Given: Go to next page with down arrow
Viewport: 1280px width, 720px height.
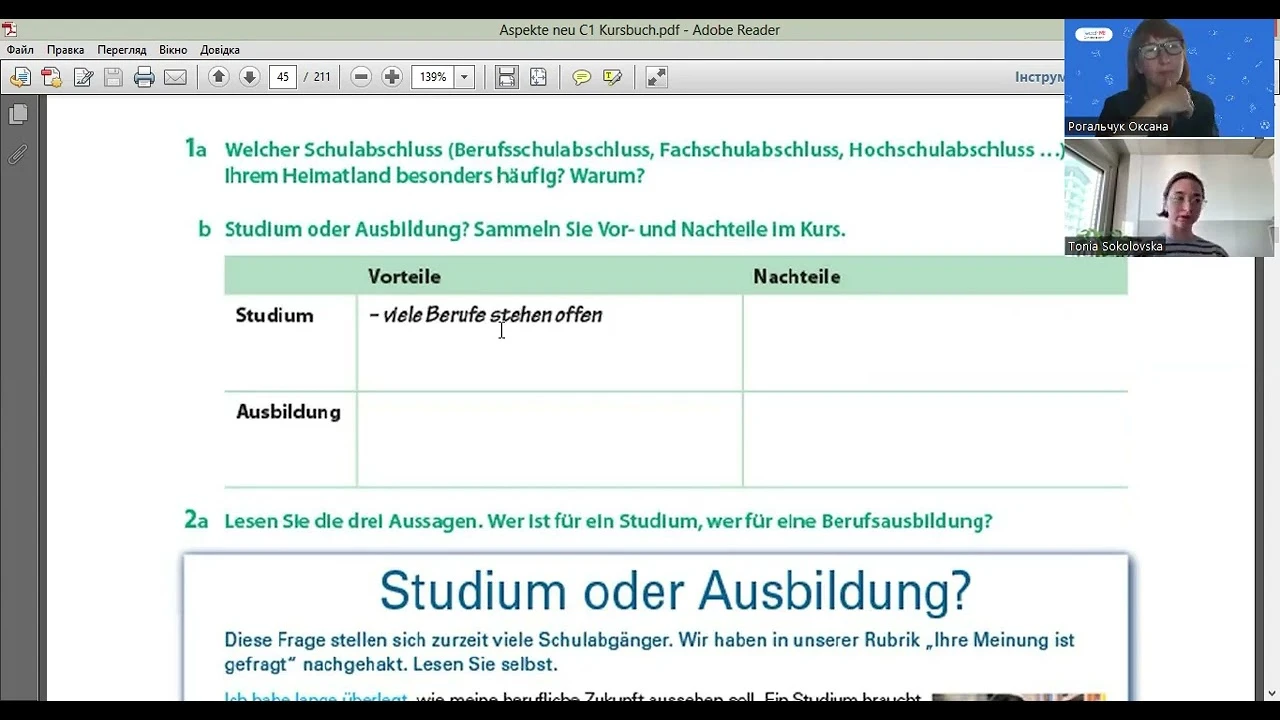Looking at the screenshot, I should tap(250, 77).
